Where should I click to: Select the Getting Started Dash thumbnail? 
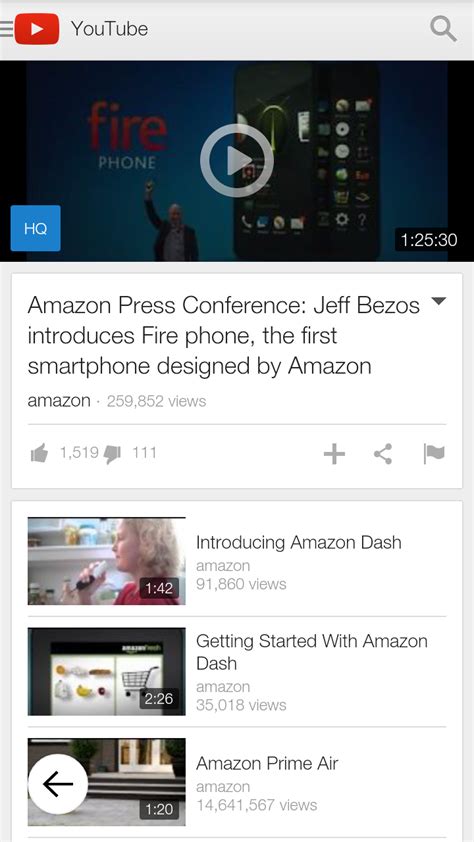click(x=106, y=672)
